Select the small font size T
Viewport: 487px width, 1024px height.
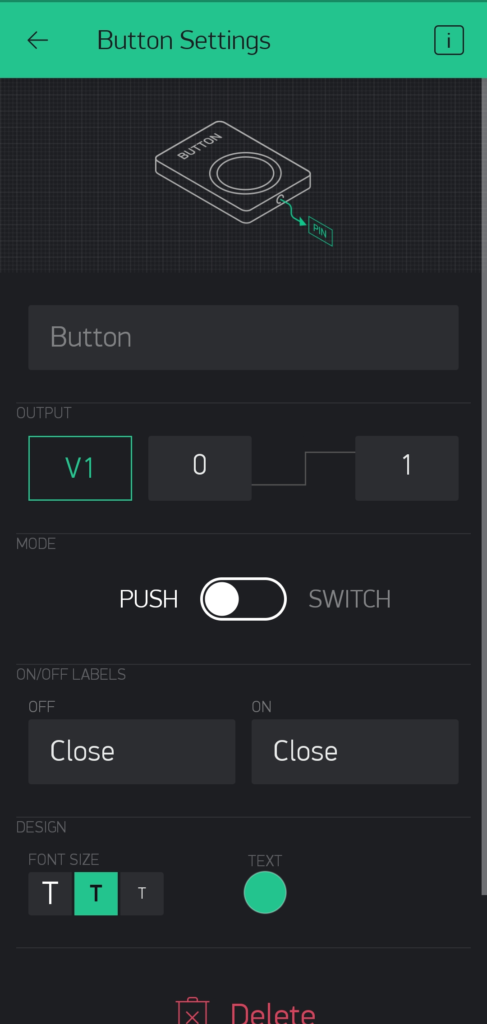point(142,893)
